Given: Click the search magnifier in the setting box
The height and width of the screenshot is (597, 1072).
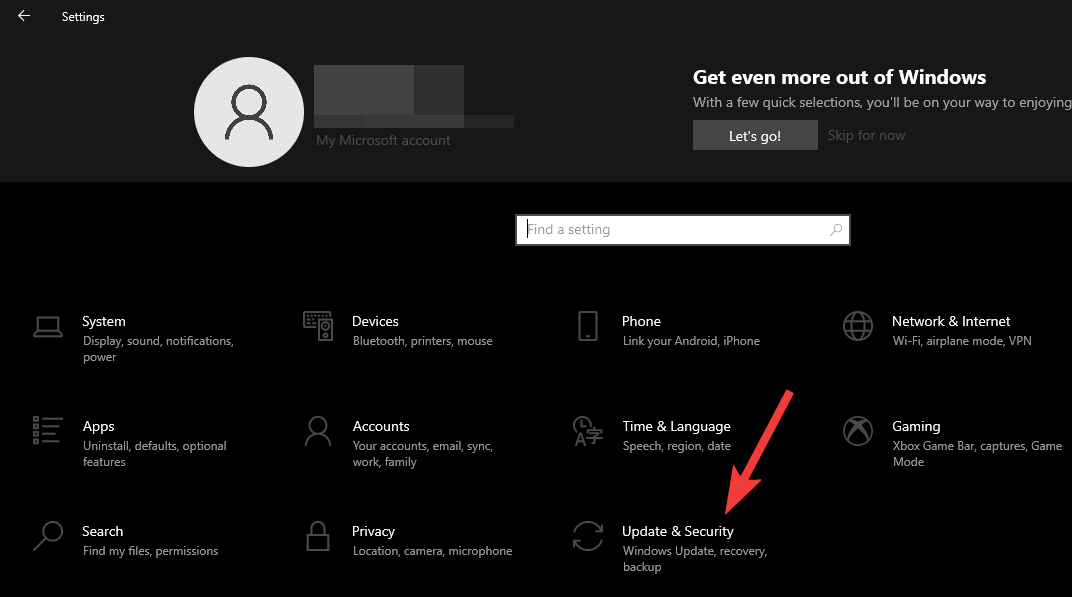Looking at the screenshot, I should [836, 229].
